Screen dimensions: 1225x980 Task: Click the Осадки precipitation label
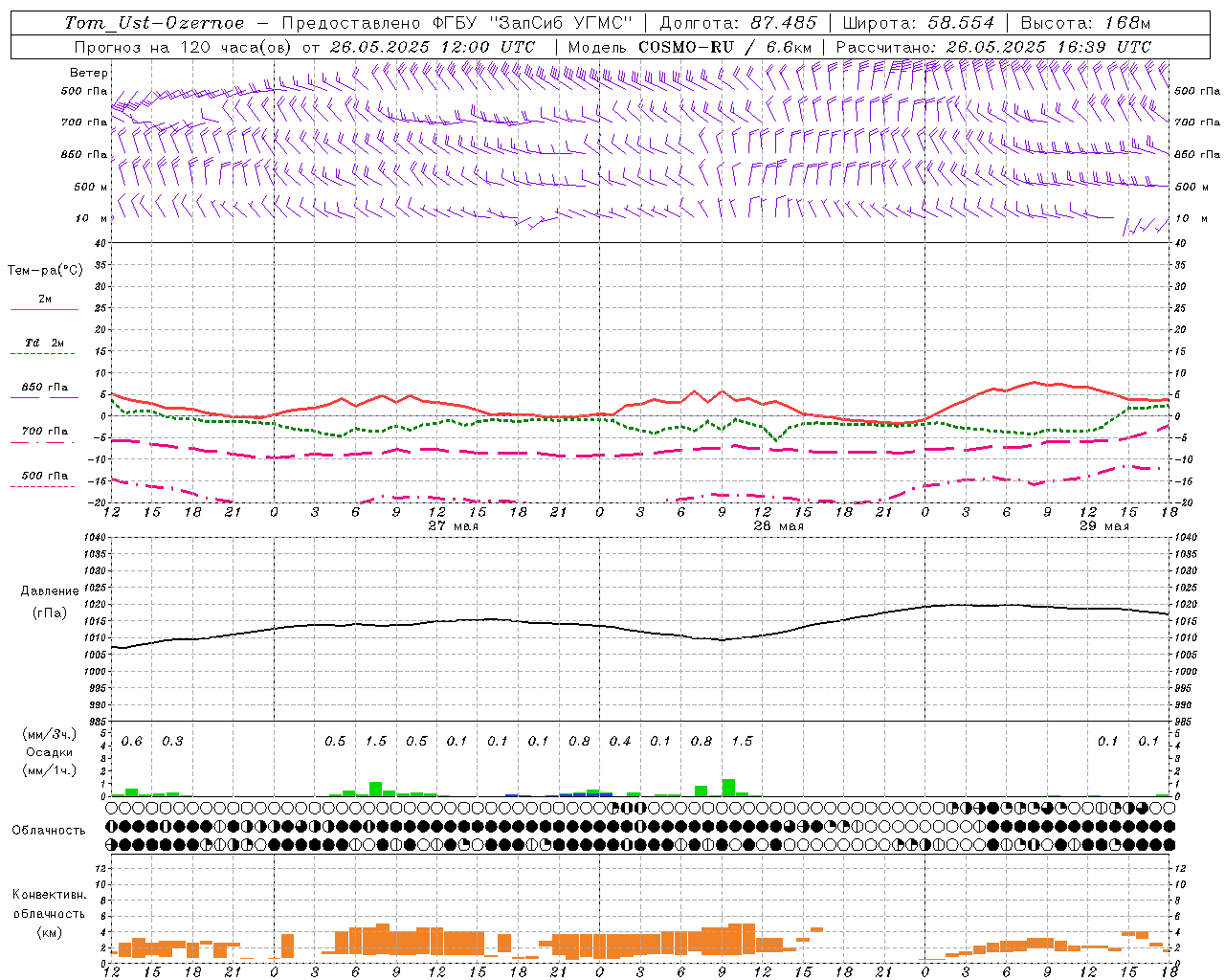pyautogui.click(x=49, y=752)
